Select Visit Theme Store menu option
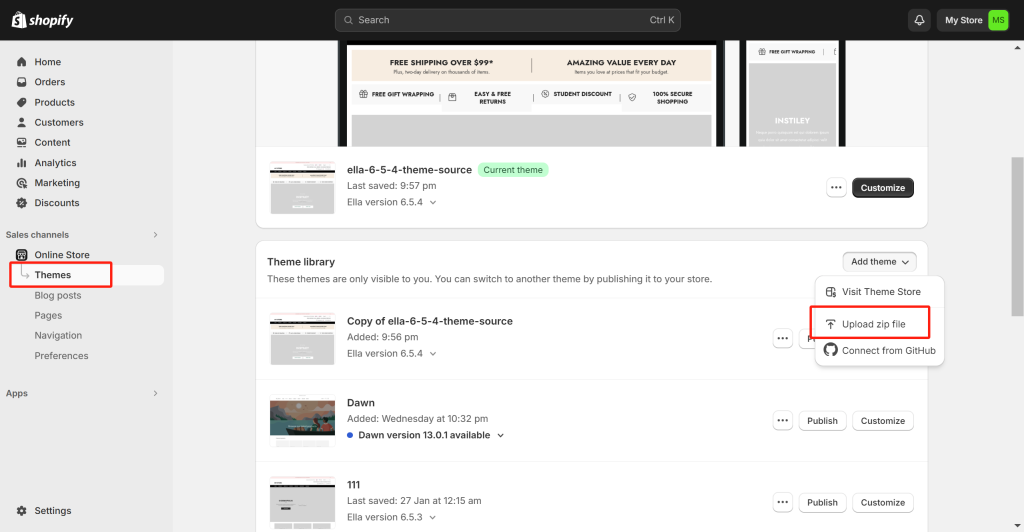1024x532 pixels. click(x=879, y=292)
